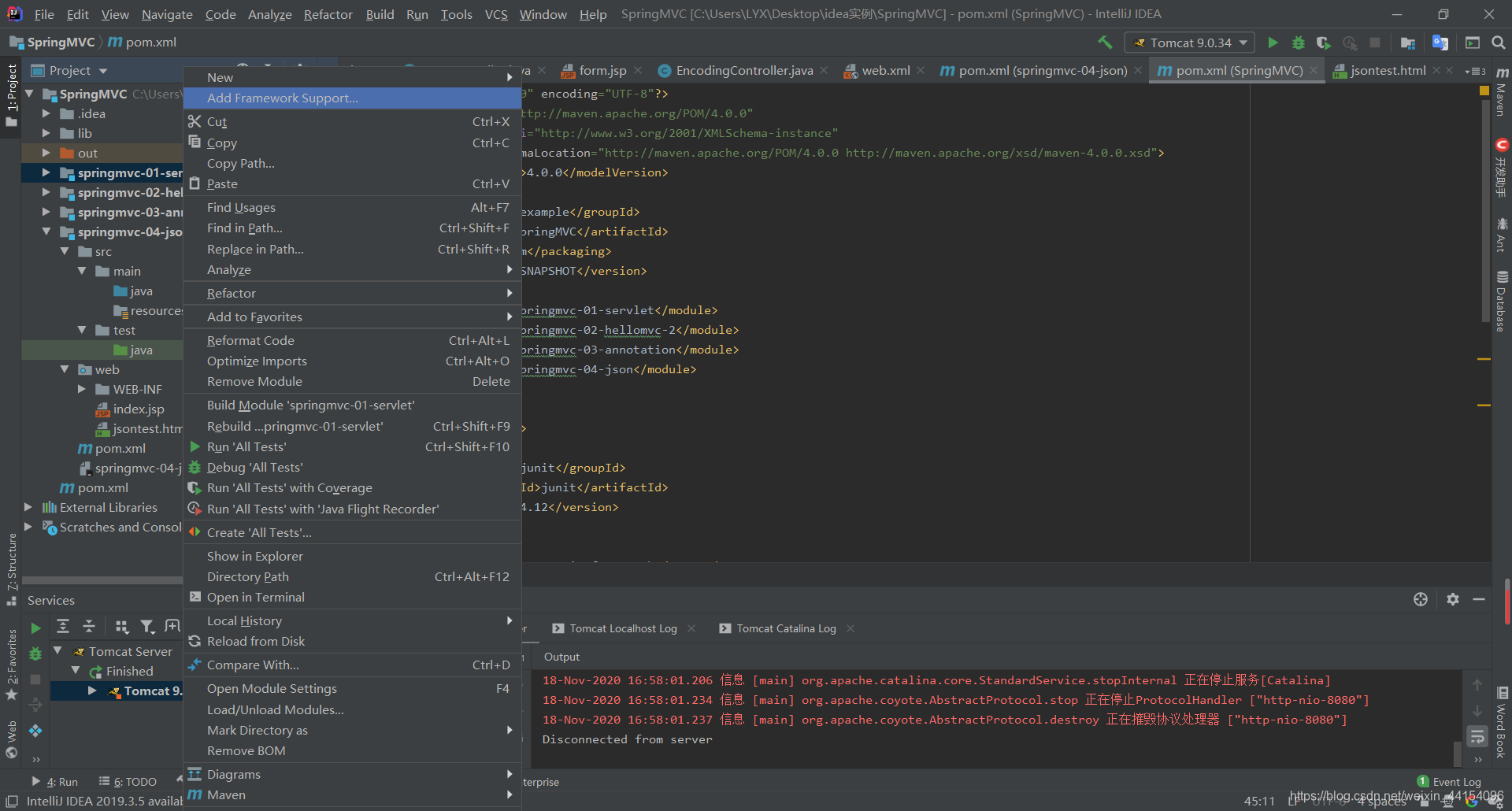Click the Filter funnel icon in Services

click(x=147, y=626)
